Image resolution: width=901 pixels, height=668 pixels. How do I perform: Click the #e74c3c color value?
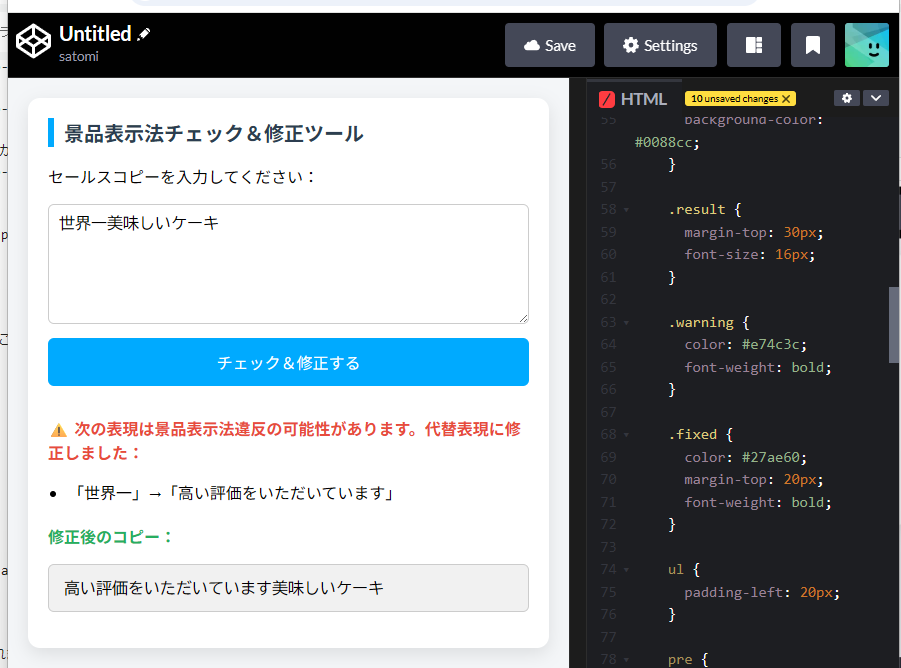(770, 345)
